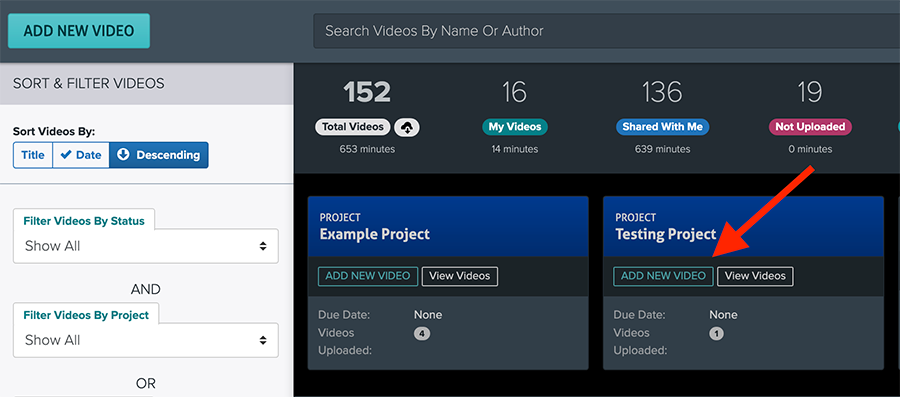Select the Total Videos badge

tap(353, 127)
